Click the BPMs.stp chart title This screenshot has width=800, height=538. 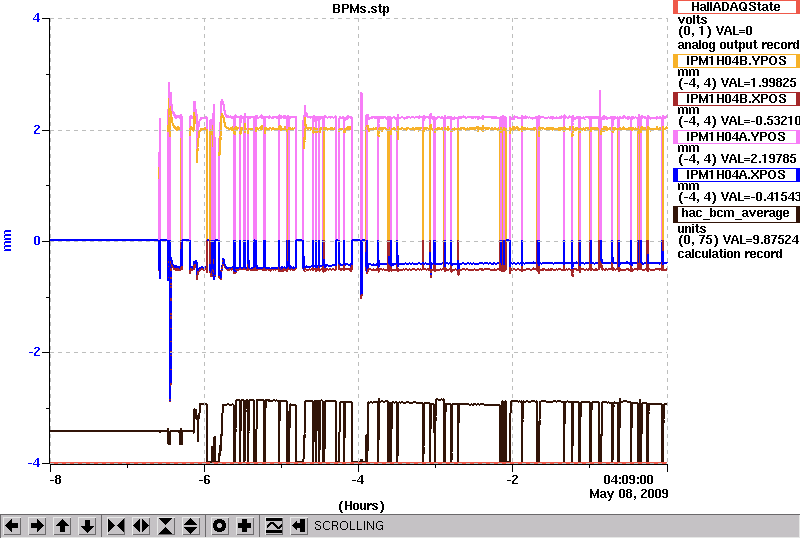(x=361, y=9)
